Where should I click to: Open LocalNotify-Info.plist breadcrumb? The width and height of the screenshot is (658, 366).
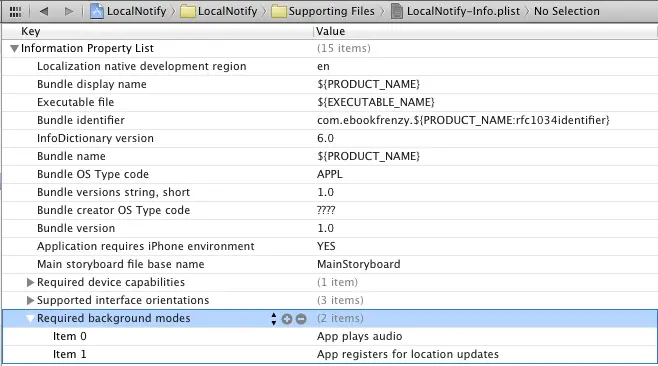pos(456,11)
